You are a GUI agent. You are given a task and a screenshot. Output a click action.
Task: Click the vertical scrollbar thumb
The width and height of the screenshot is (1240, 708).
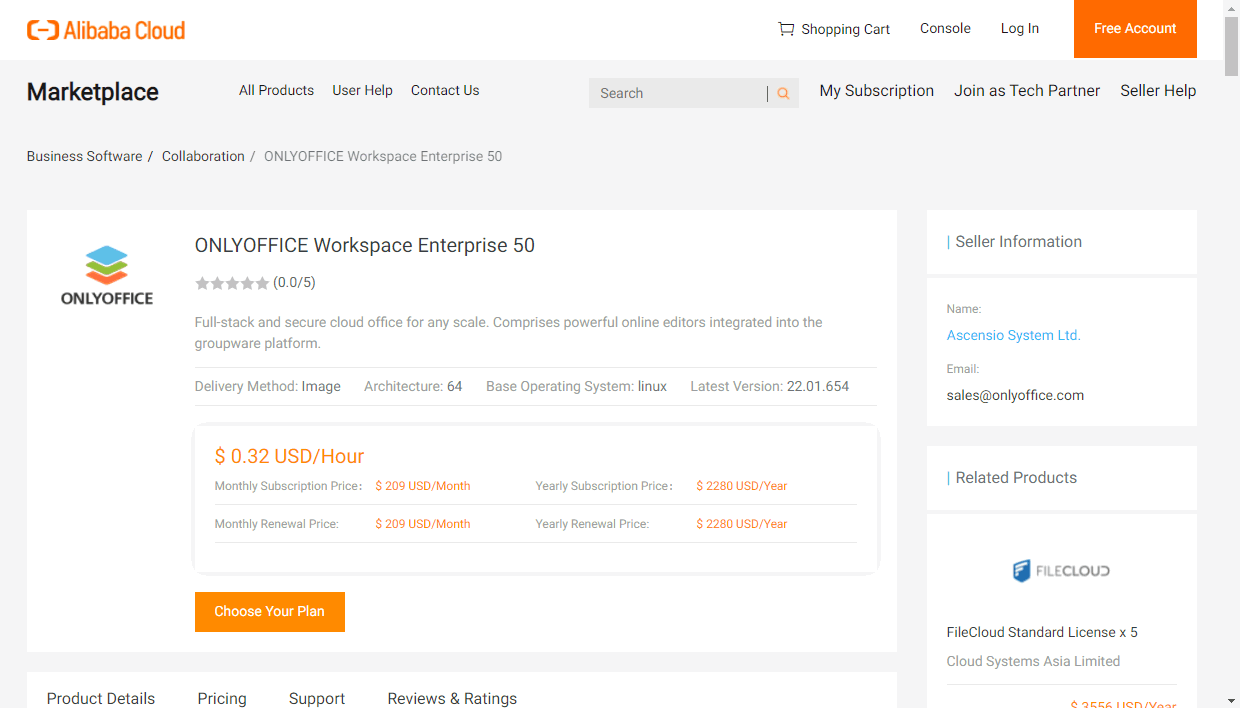pyautogui.click(x=1231, y=46)
